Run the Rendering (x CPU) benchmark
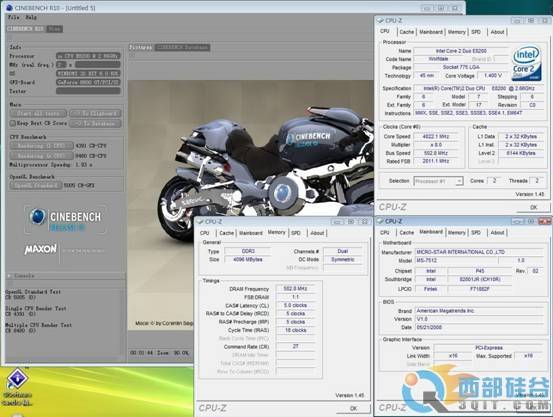 (42, 156)
